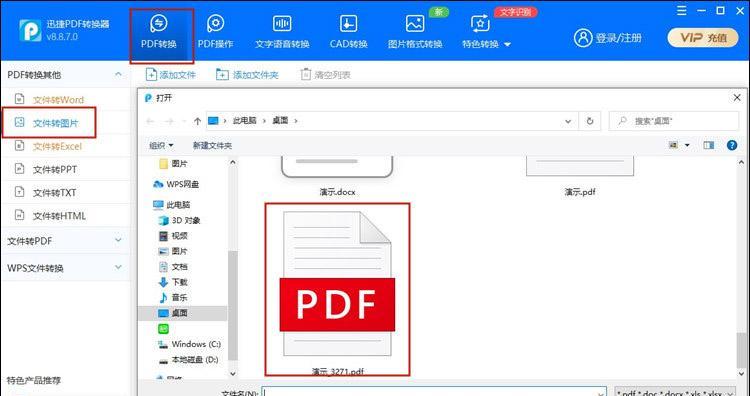Open the app hamburger menu icon
Screen dimensions: 750x396
(682, 11)
